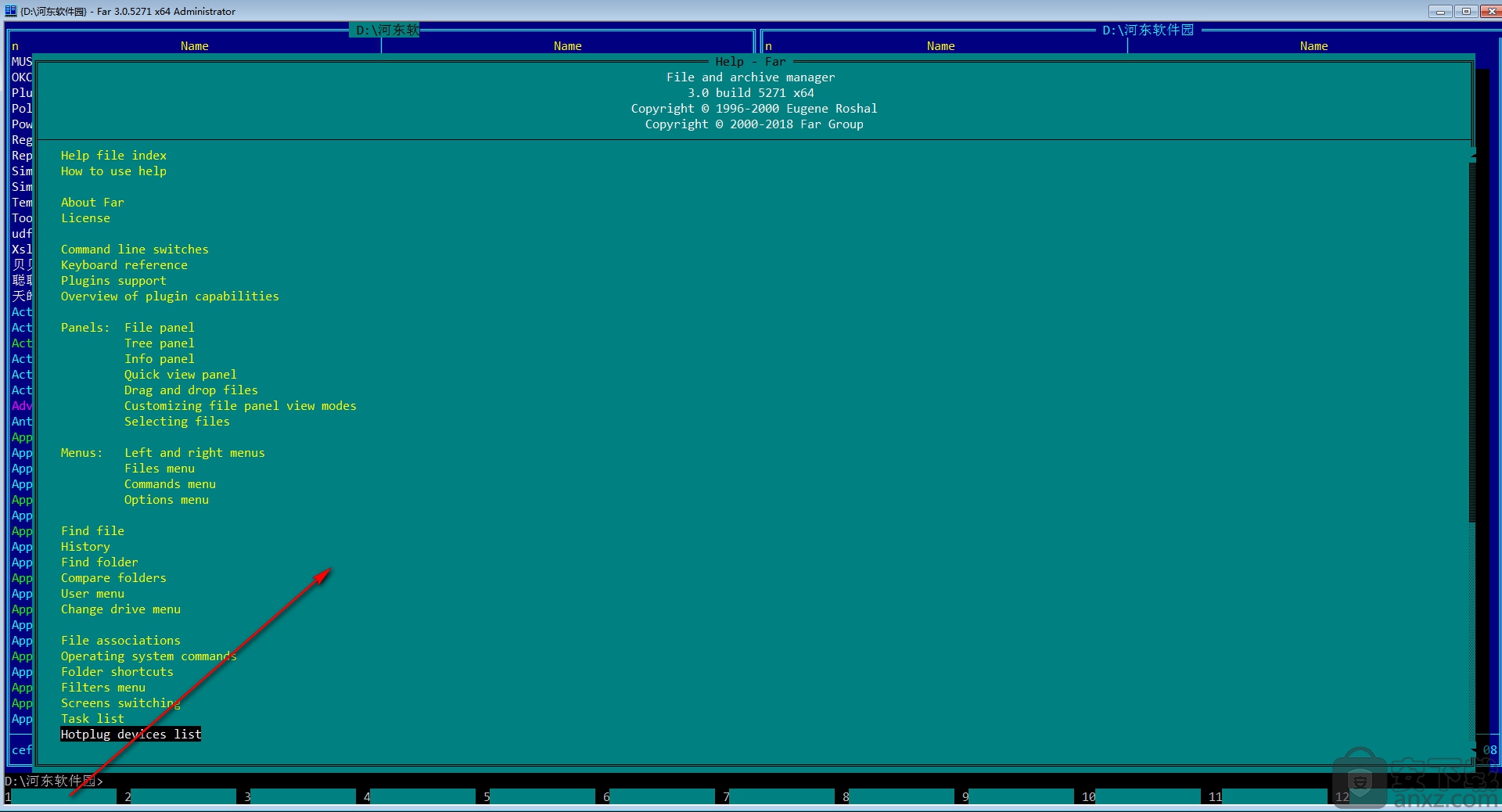
Task: Open Customizing file panel view modes topic
Action: (240, 406)
